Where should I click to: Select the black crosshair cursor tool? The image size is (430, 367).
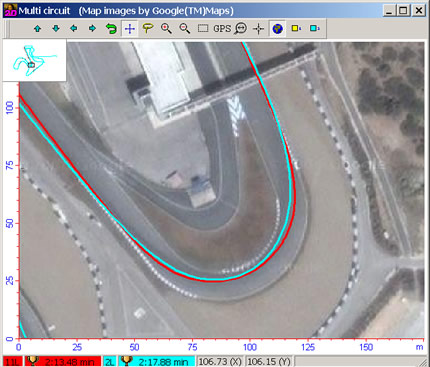(x=259, y=29)
